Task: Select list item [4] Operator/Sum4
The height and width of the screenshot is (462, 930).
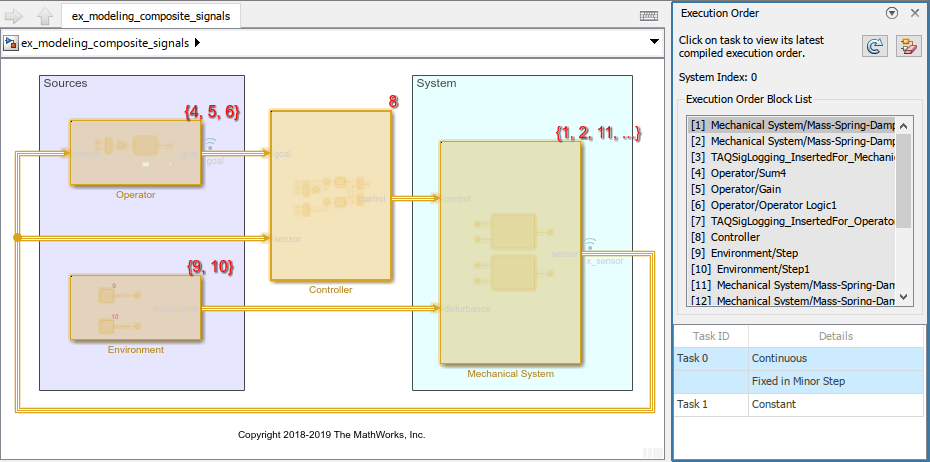Action: point(792,173)
